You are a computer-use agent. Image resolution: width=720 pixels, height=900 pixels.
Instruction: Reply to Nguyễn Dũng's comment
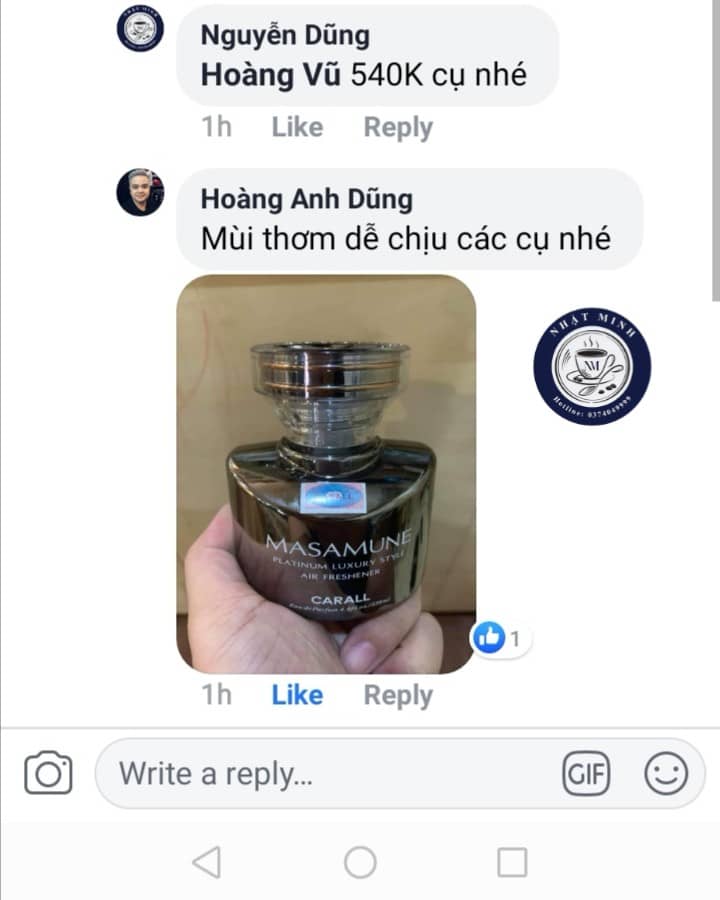point(398,127)
